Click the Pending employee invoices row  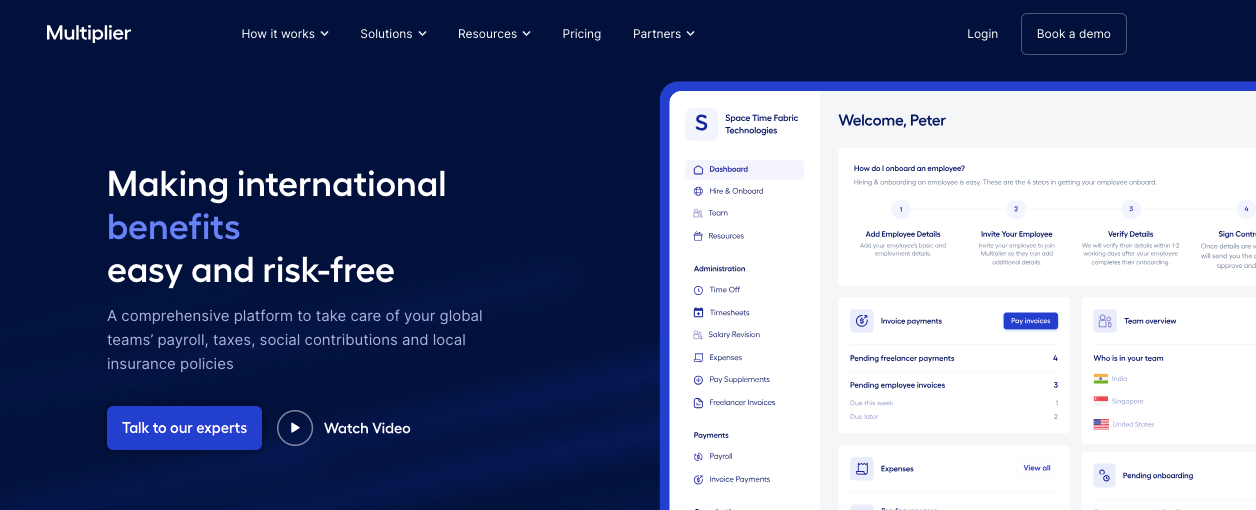[x=954, y=385]
